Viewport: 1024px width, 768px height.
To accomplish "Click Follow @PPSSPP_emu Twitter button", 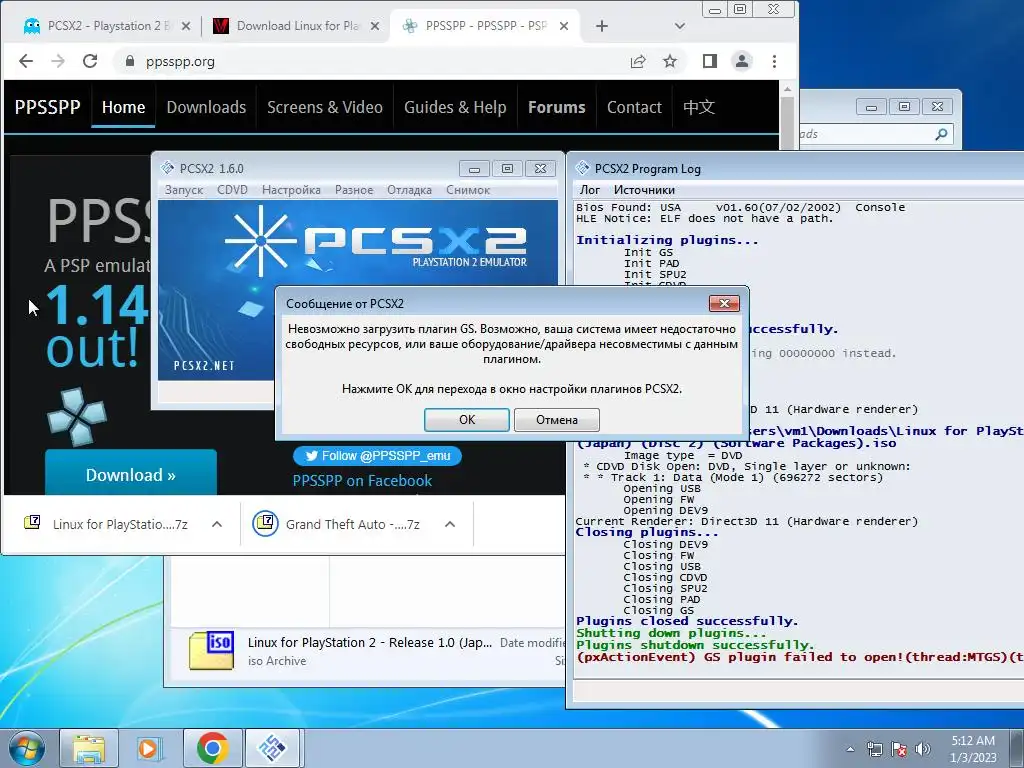I will click(377, 456).
